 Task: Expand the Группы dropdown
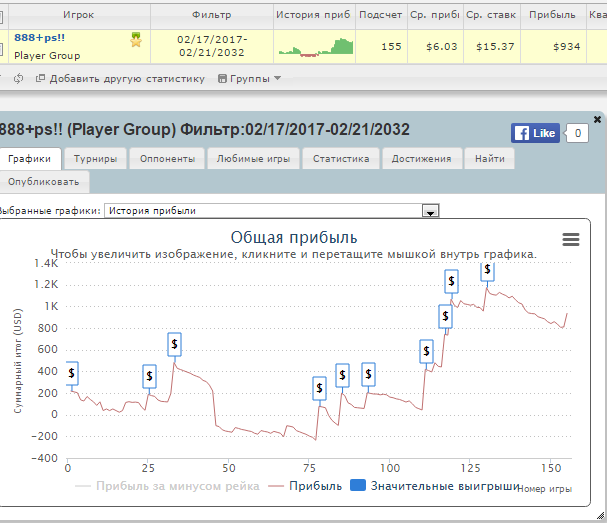[249, 79]
